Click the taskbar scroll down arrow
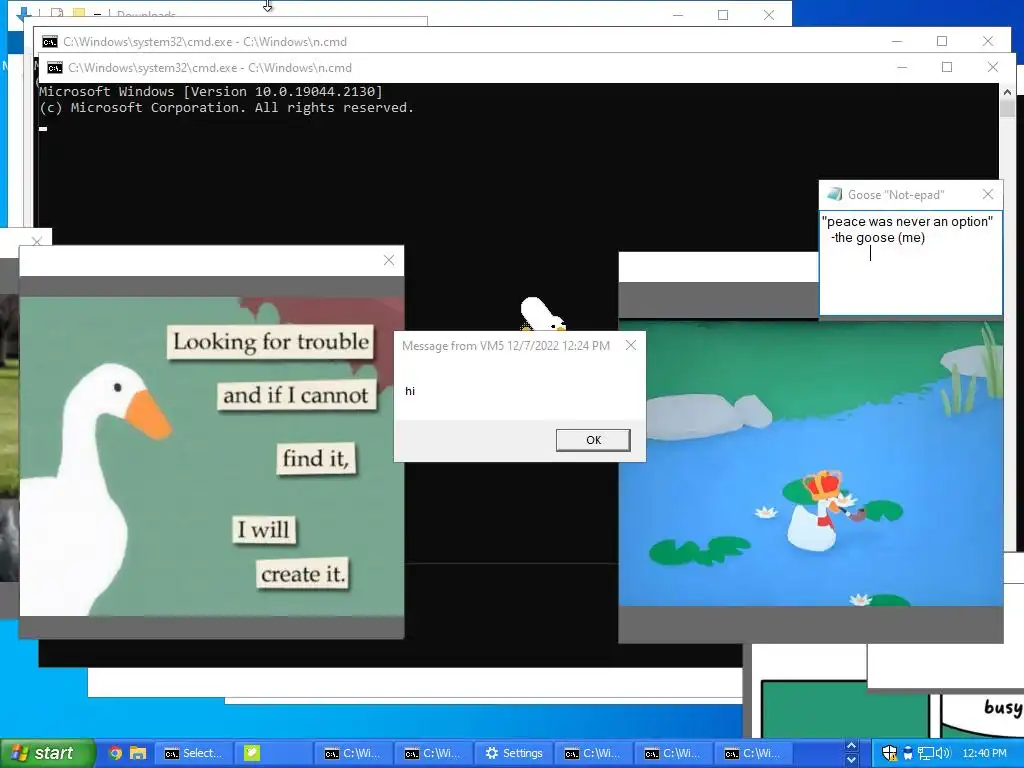 click(x=851, y=760)
